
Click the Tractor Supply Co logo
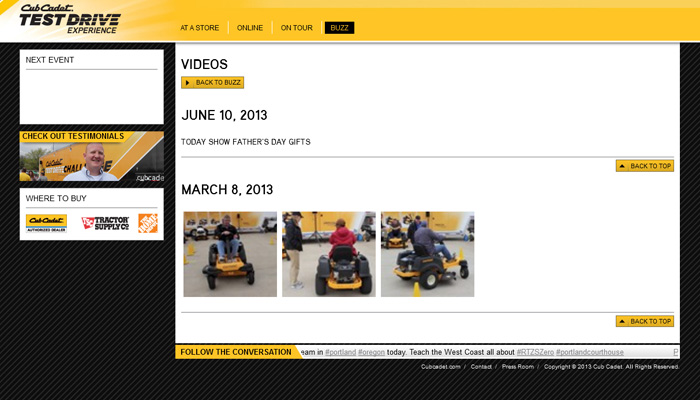tap(105, 223)
